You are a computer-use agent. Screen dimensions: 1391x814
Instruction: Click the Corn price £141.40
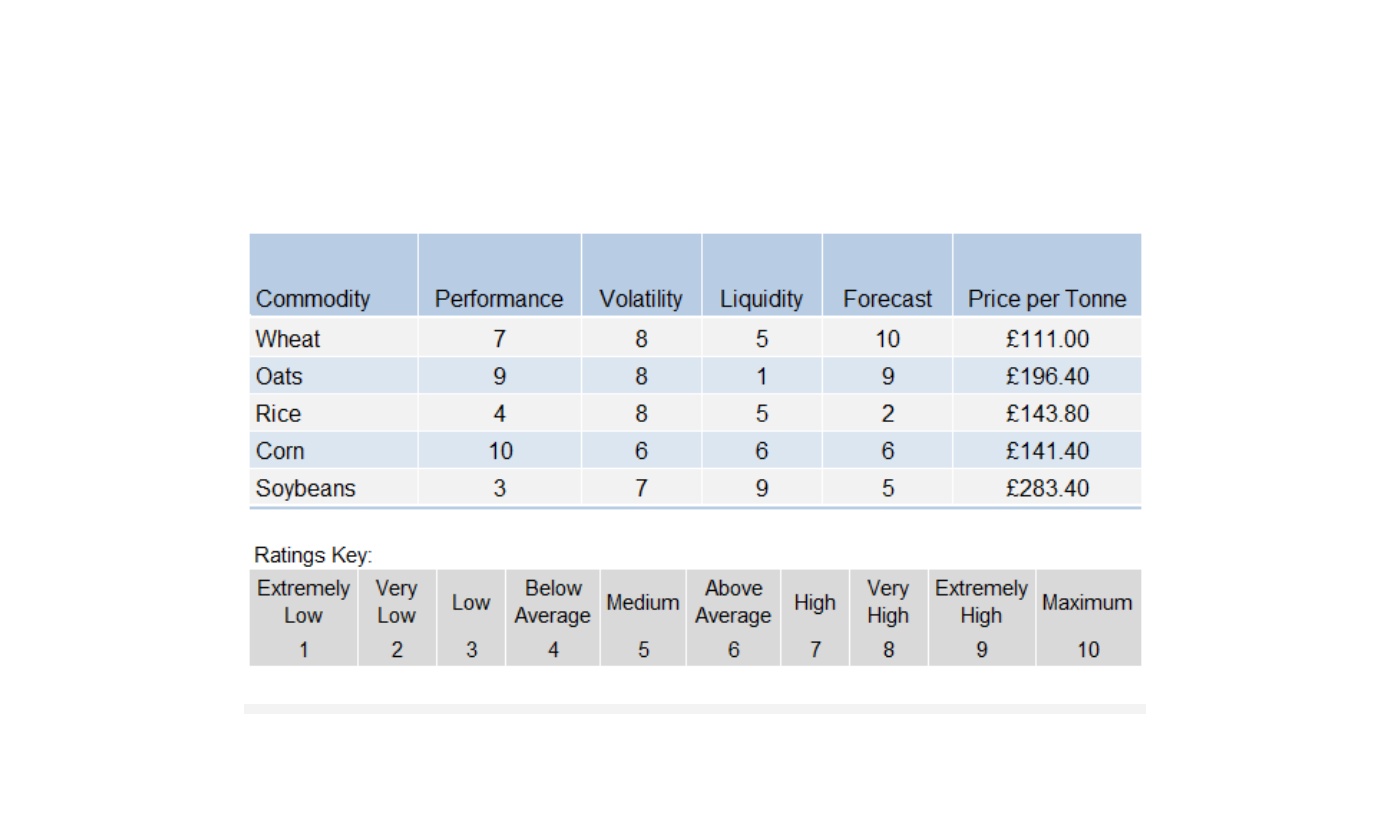click(1047, 451)
